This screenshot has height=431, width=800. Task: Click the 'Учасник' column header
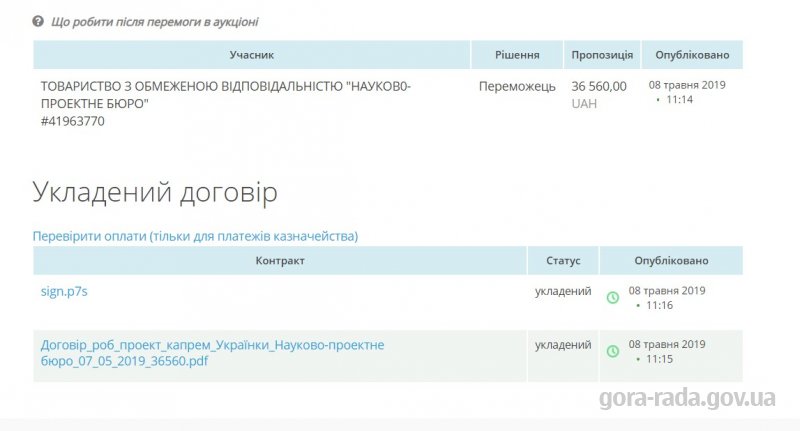(252, 55)
